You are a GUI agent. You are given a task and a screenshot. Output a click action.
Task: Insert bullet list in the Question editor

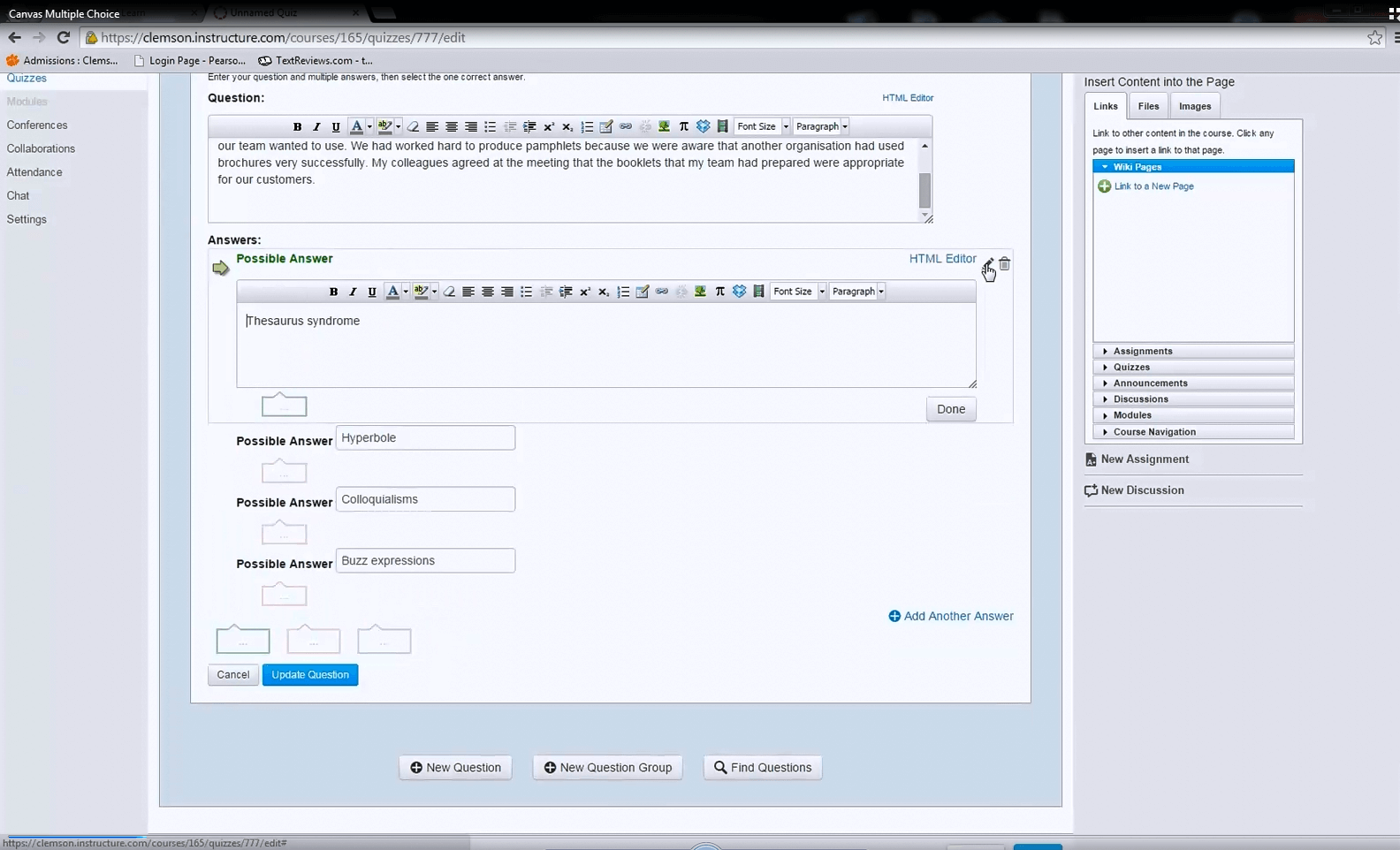coord(490,126)
